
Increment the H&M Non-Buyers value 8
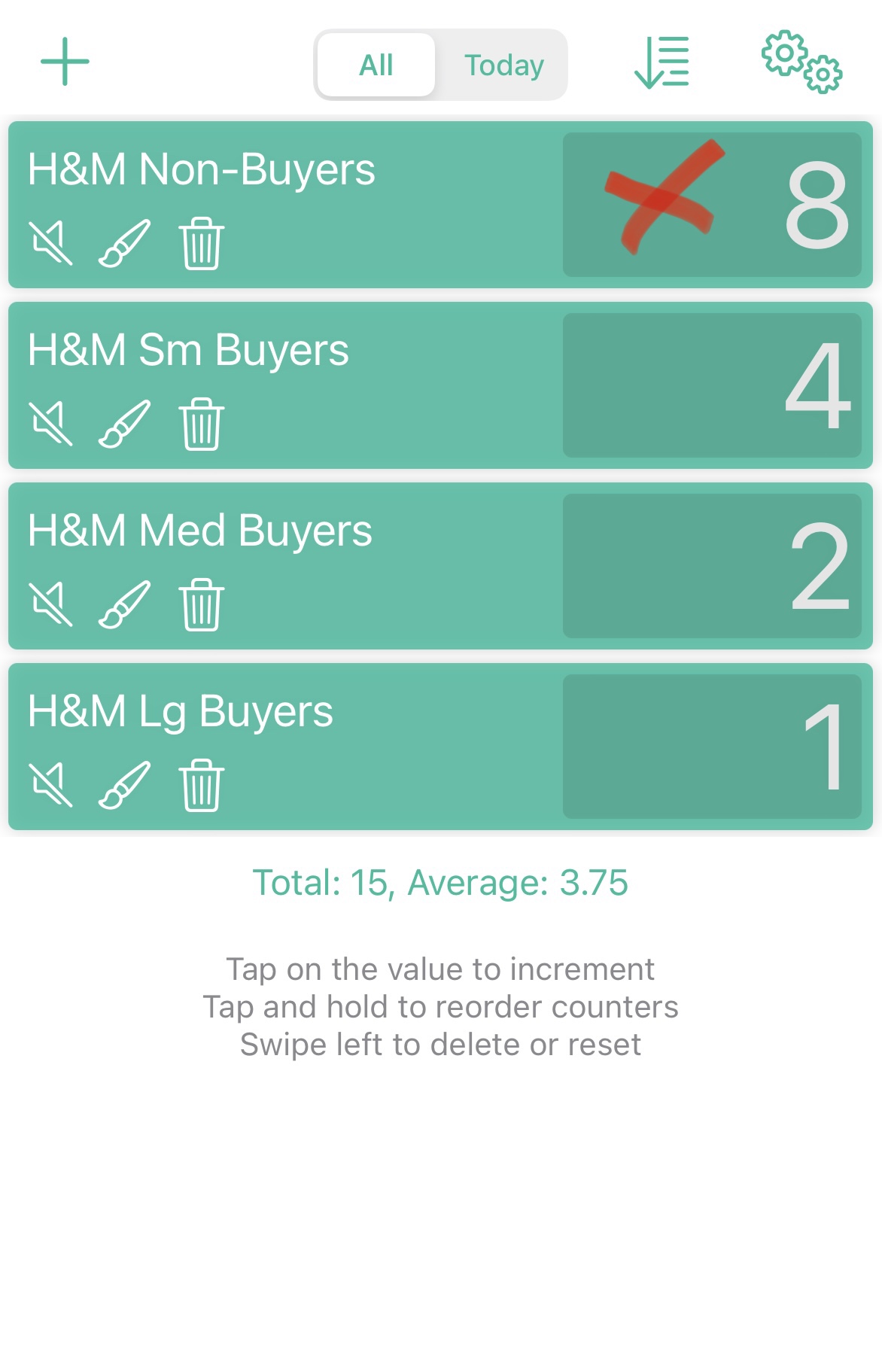pyautogui.click(x=712, y=205)
